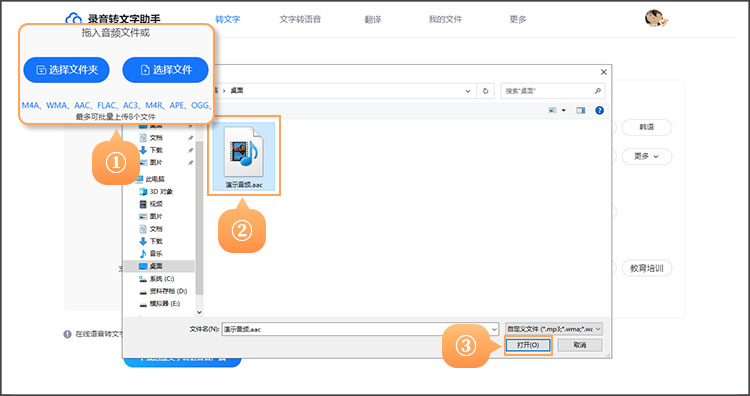Go to the 我的文件 tab
The image size is (750, 396).
point(445,20)
